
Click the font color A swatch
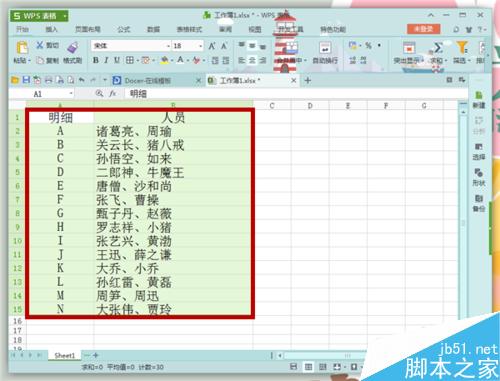tap(180, 60)
